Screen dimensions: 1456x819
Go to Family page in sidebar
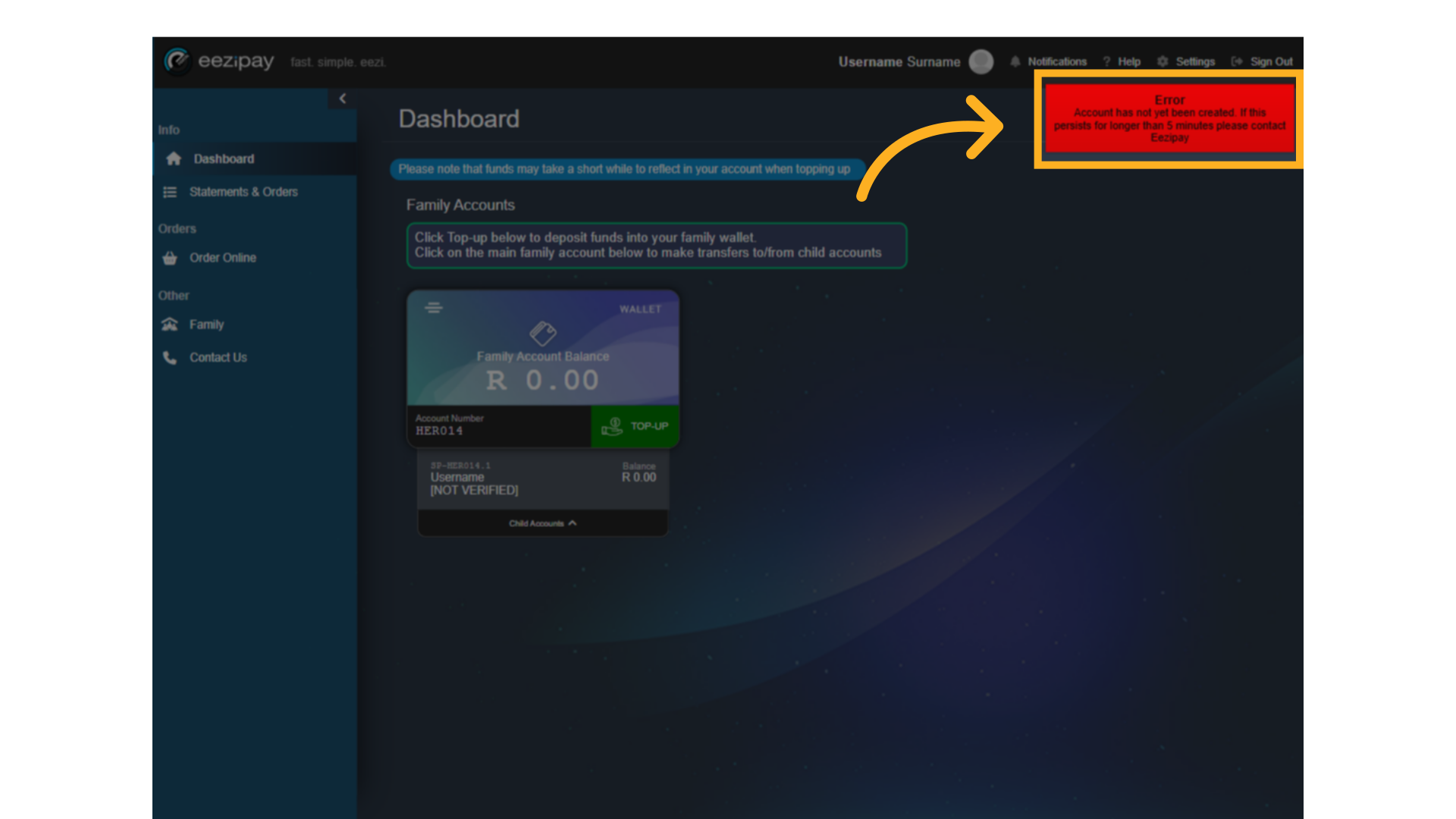[206, 325]
